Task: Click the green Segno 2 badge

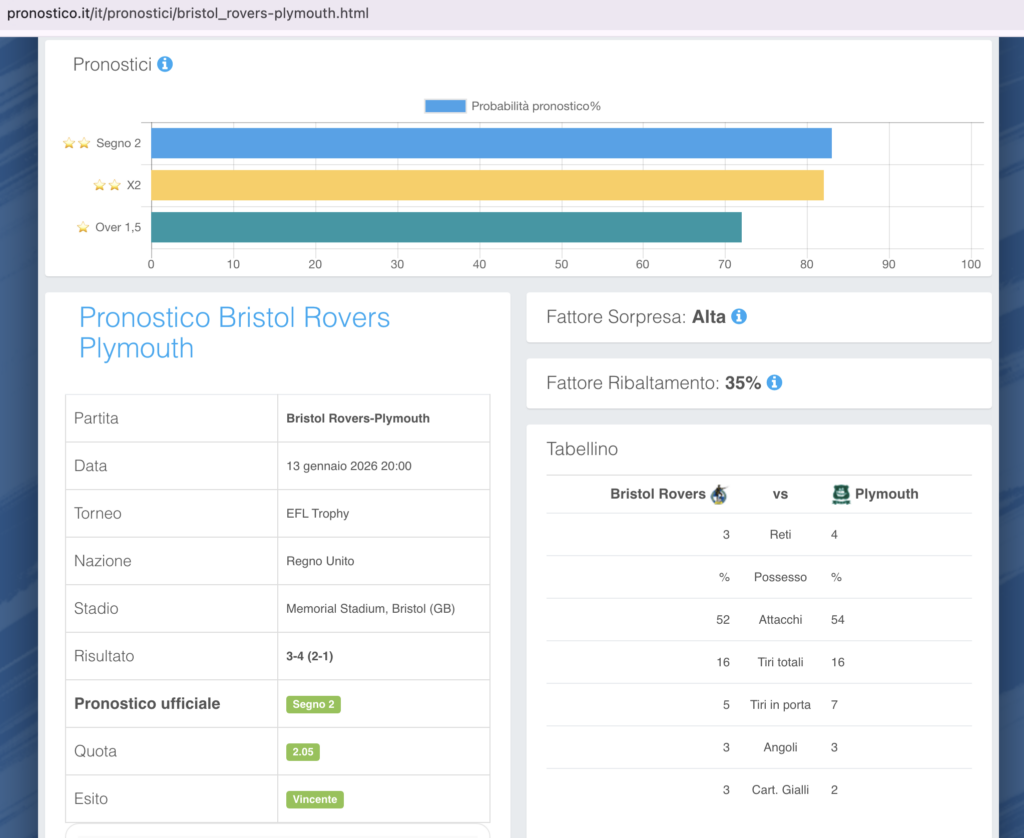Action: click(313, 704)
